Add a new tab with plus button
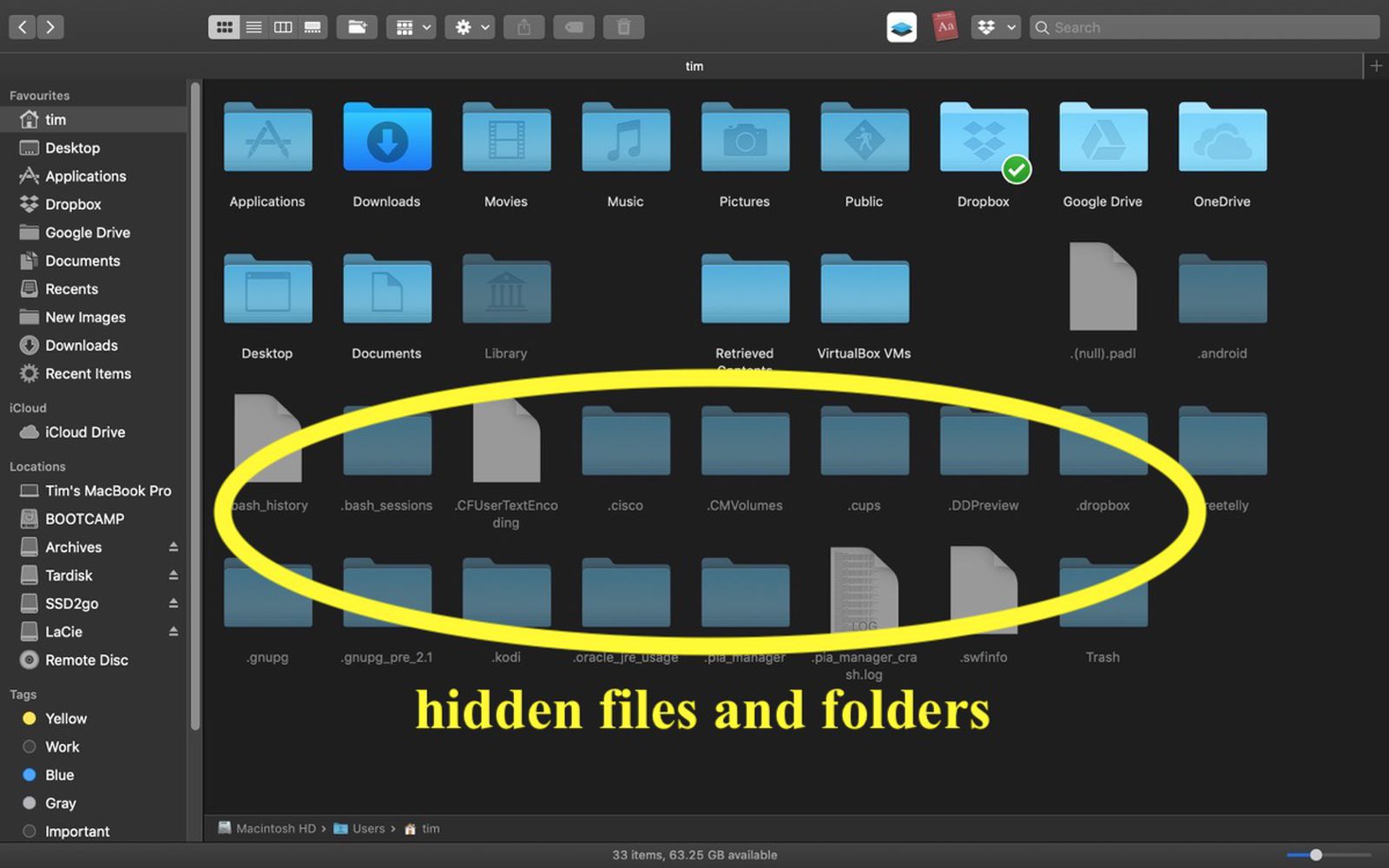 (1376, 66)
